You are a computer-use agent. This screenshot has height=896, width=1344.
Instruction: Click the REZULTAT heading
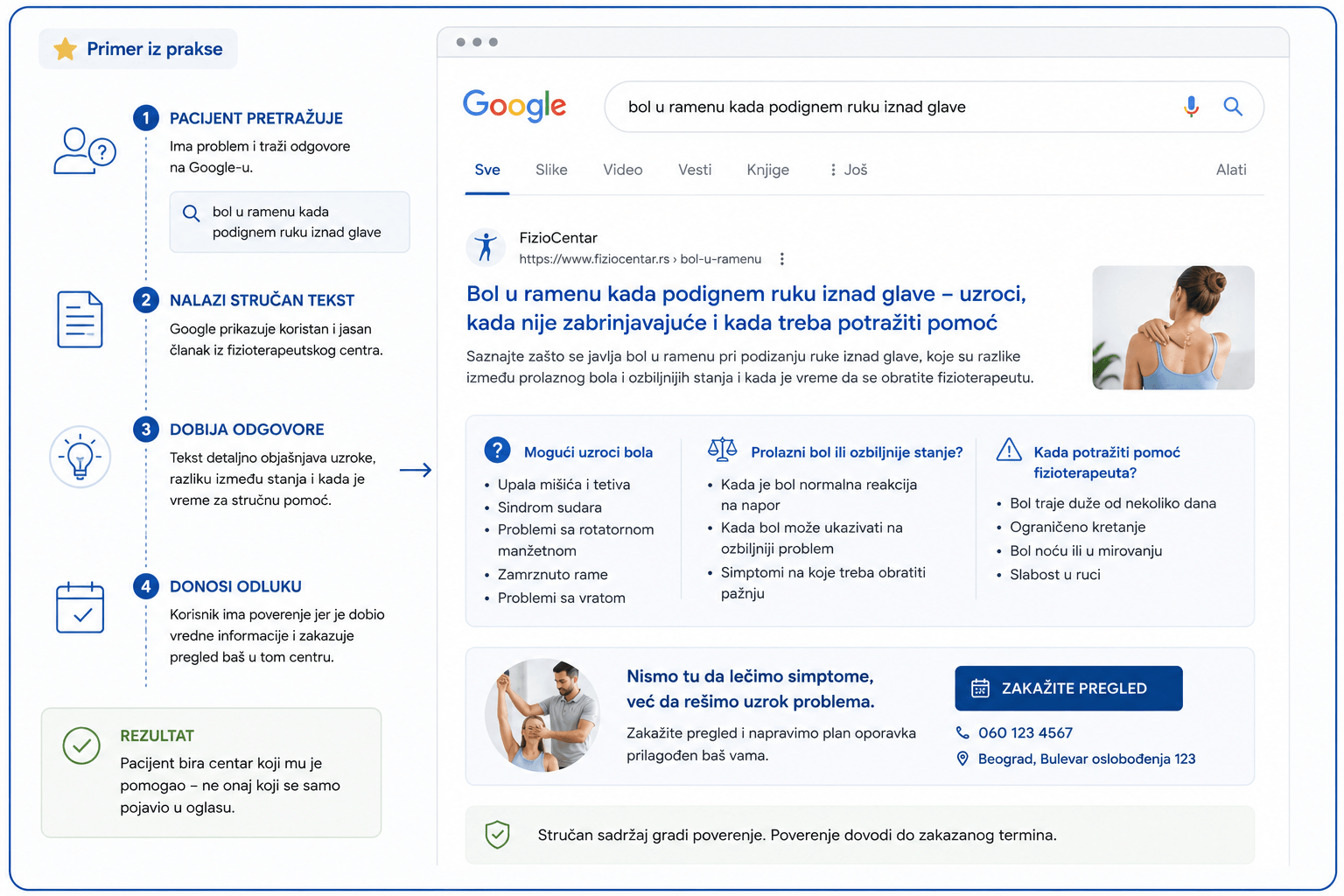point(157,736)
